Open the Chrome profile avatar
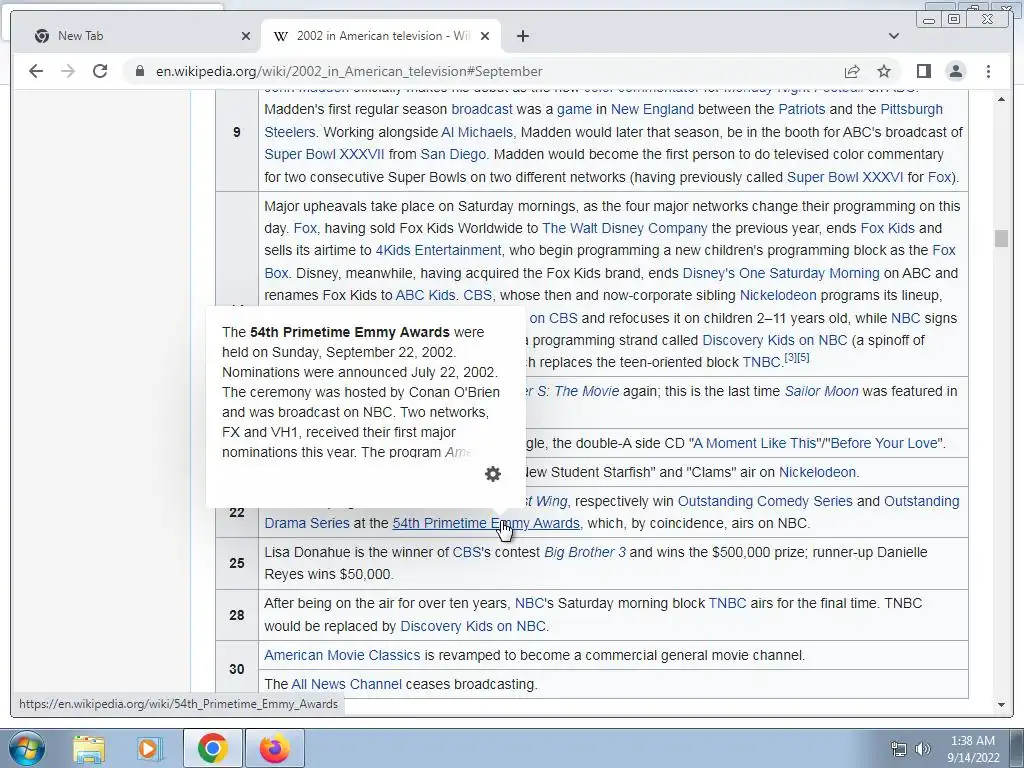 tap(955, 71)
